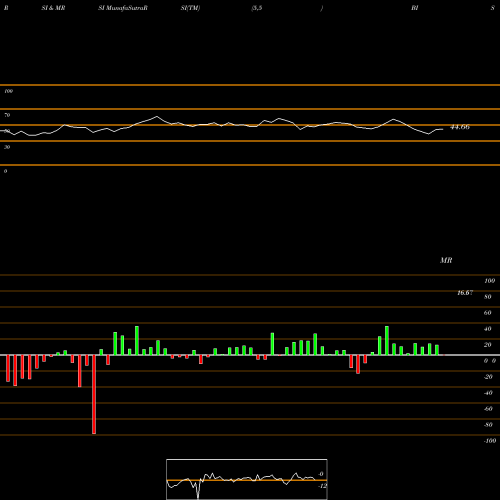The height and width of the screenshot is (500, 500).
Task: Click the '60' label on the MR axis
Action: [x=488, y=313]
